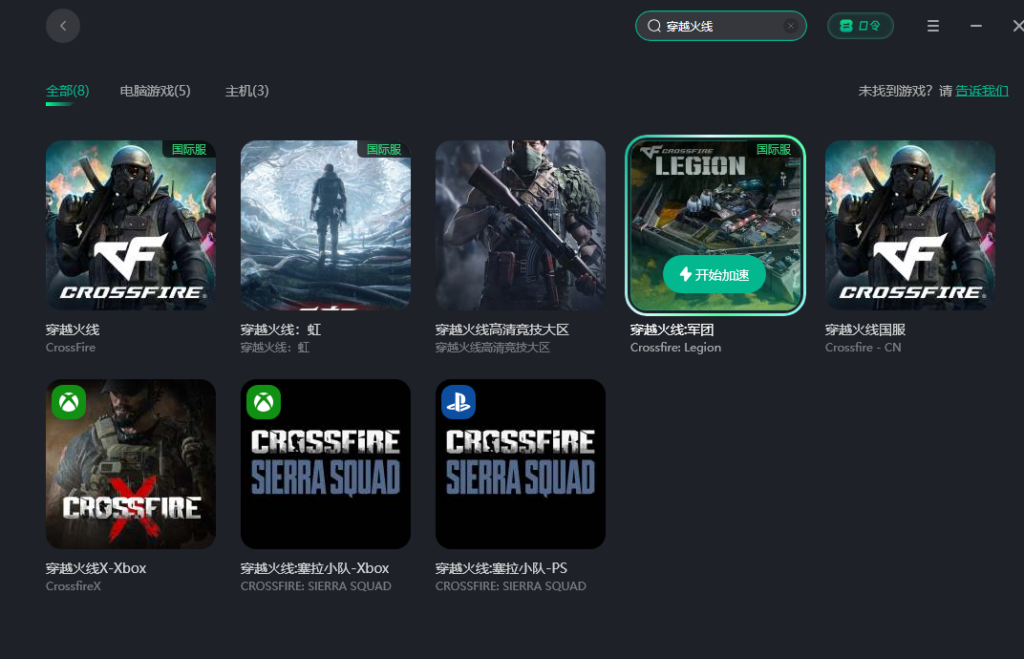
Task: Click PlayStation badge on Sierra Squad cover
Action: coord(458,402)
